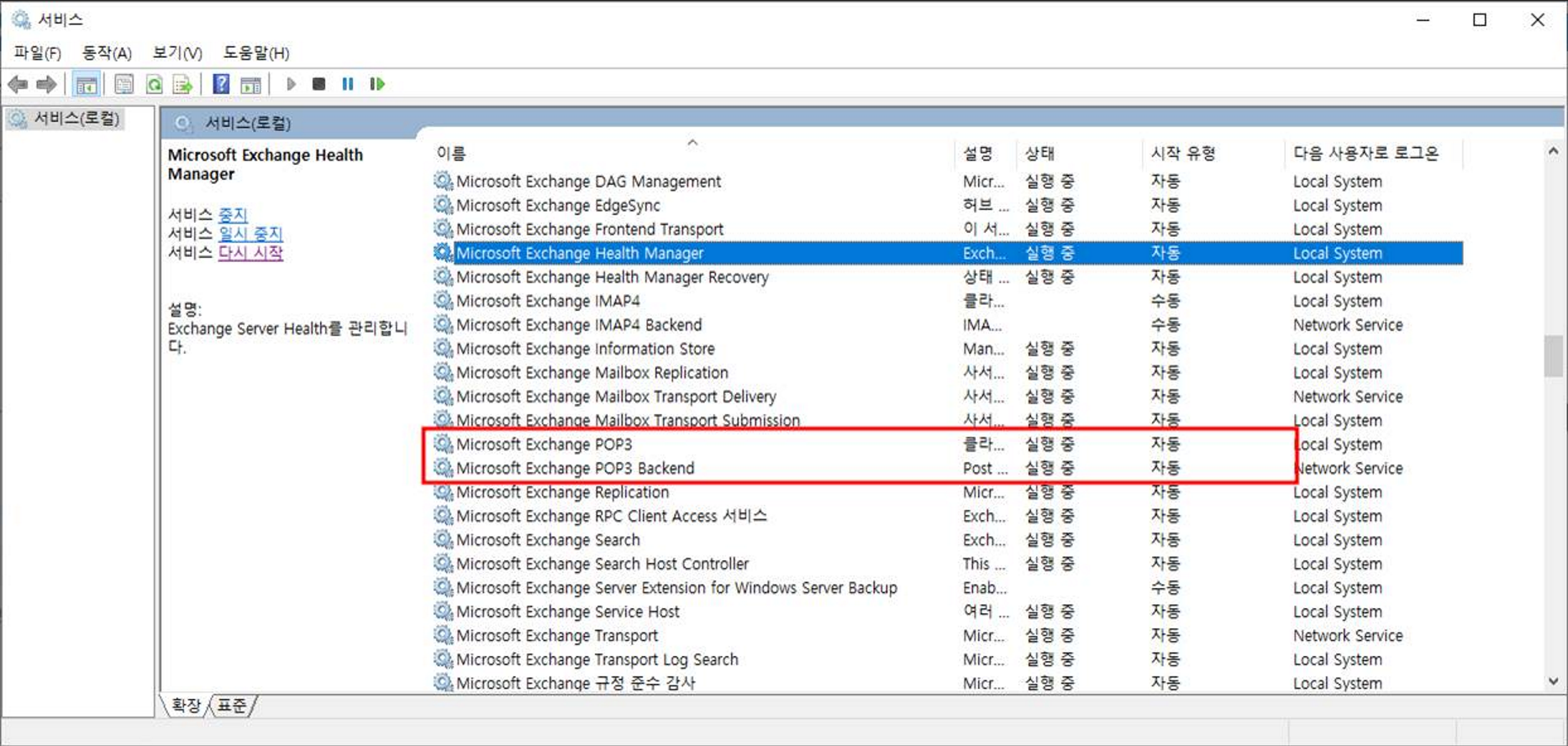Select Microsoft Exchange RPC Client Access 서비스

click(x=612, y=516)
